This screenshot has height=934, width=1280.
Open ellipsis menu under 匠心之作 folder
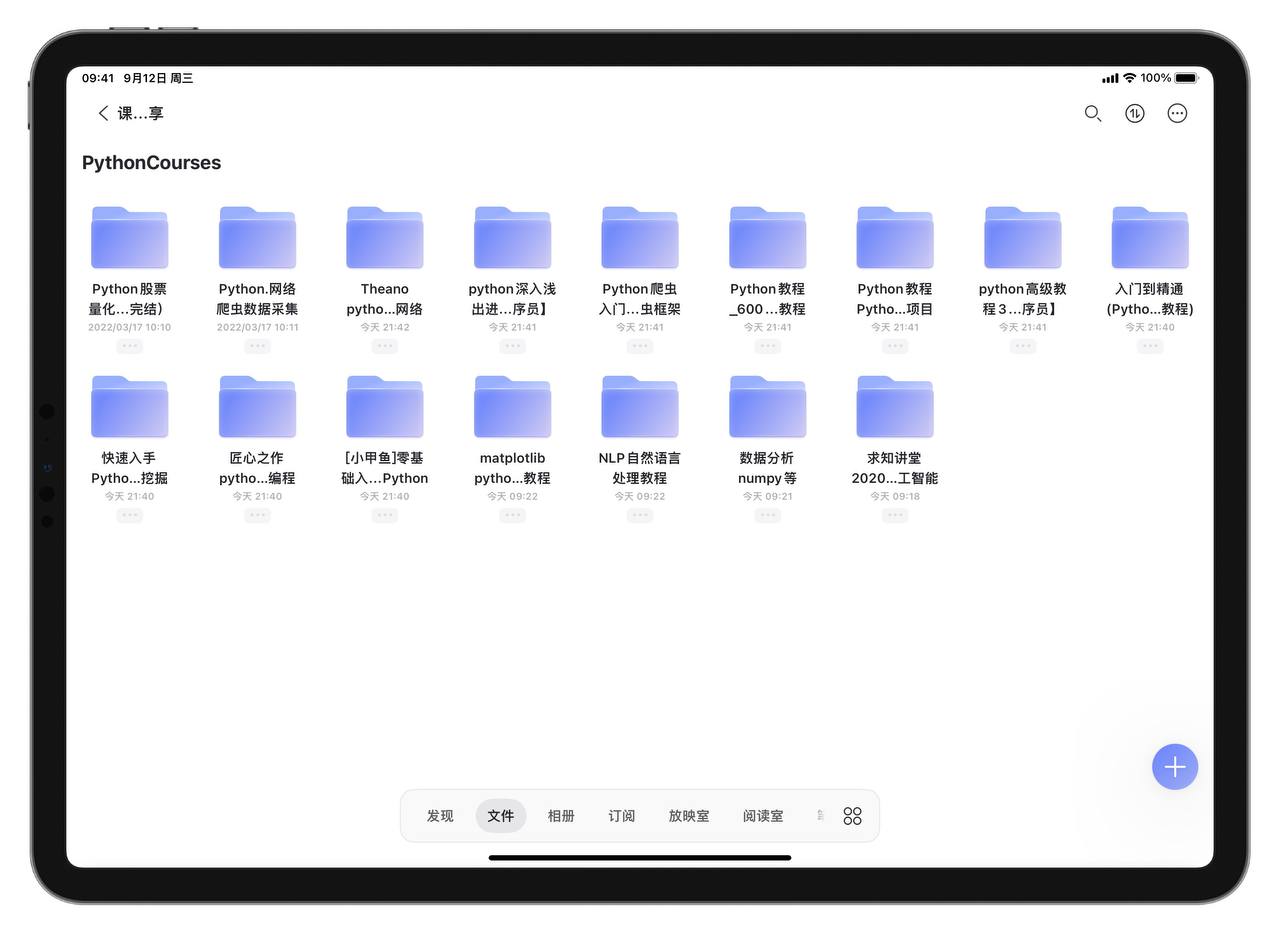click(x=257, y=515)
